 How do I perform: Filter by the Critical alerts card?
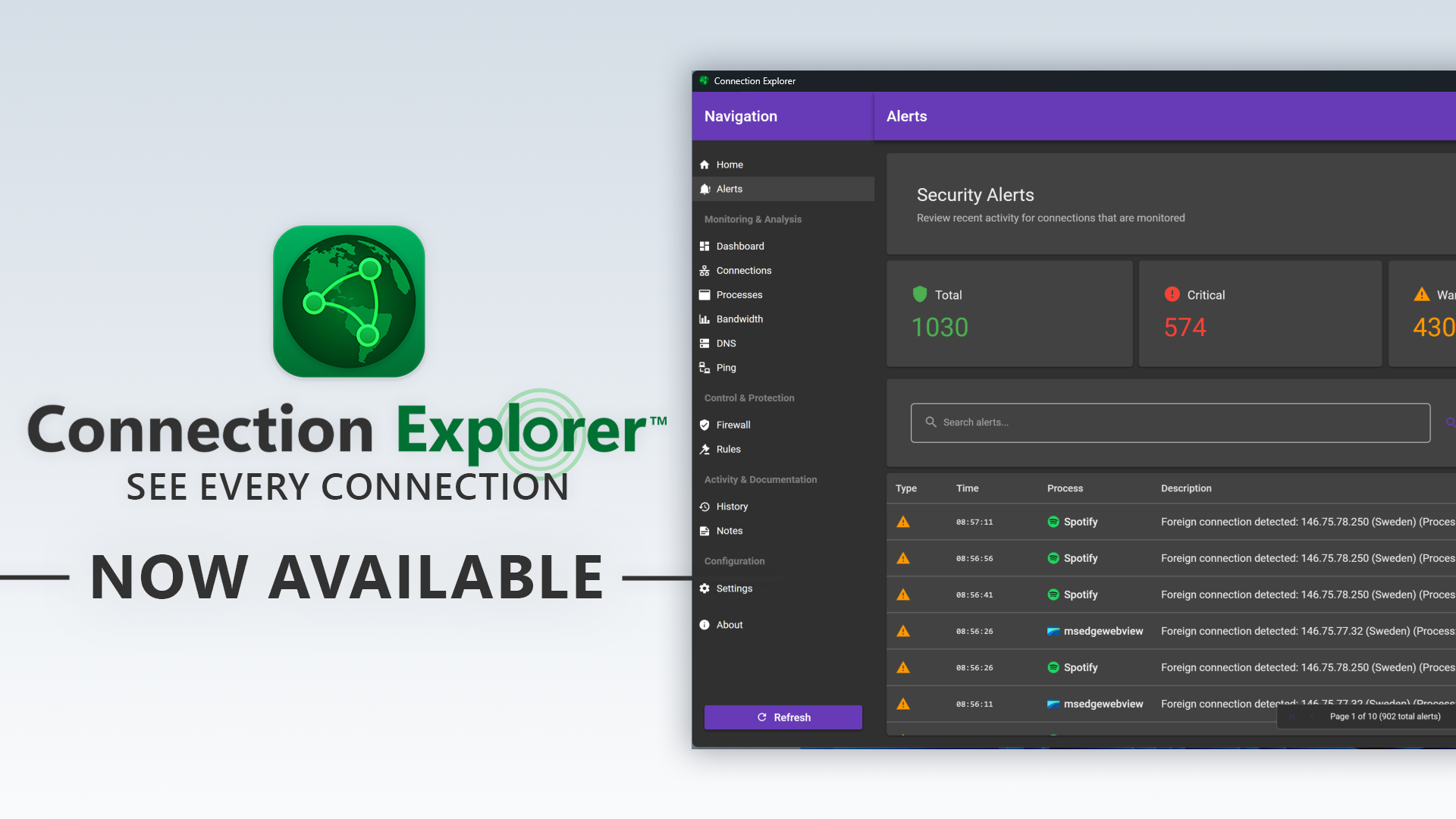point(1260,314)
